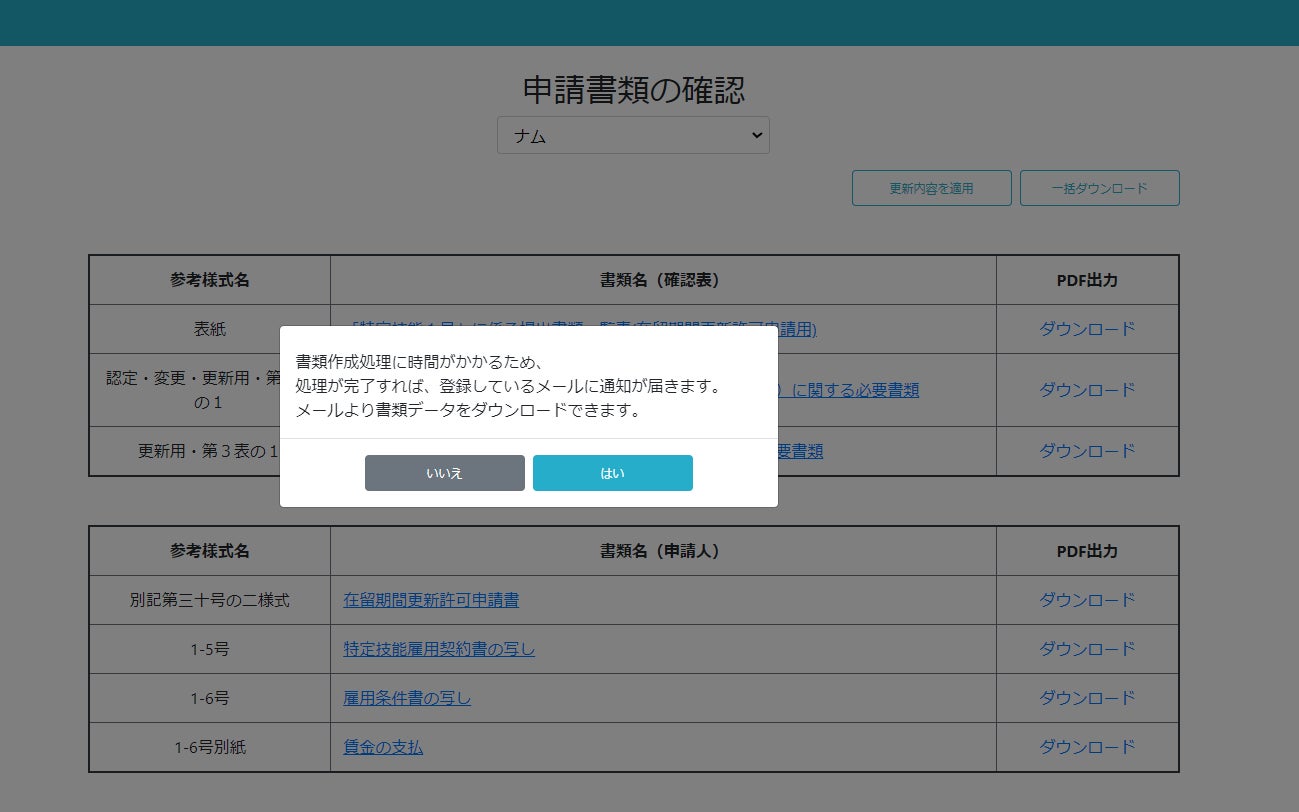Open the 雇用条件書の写し link

(x=407, y=698)
